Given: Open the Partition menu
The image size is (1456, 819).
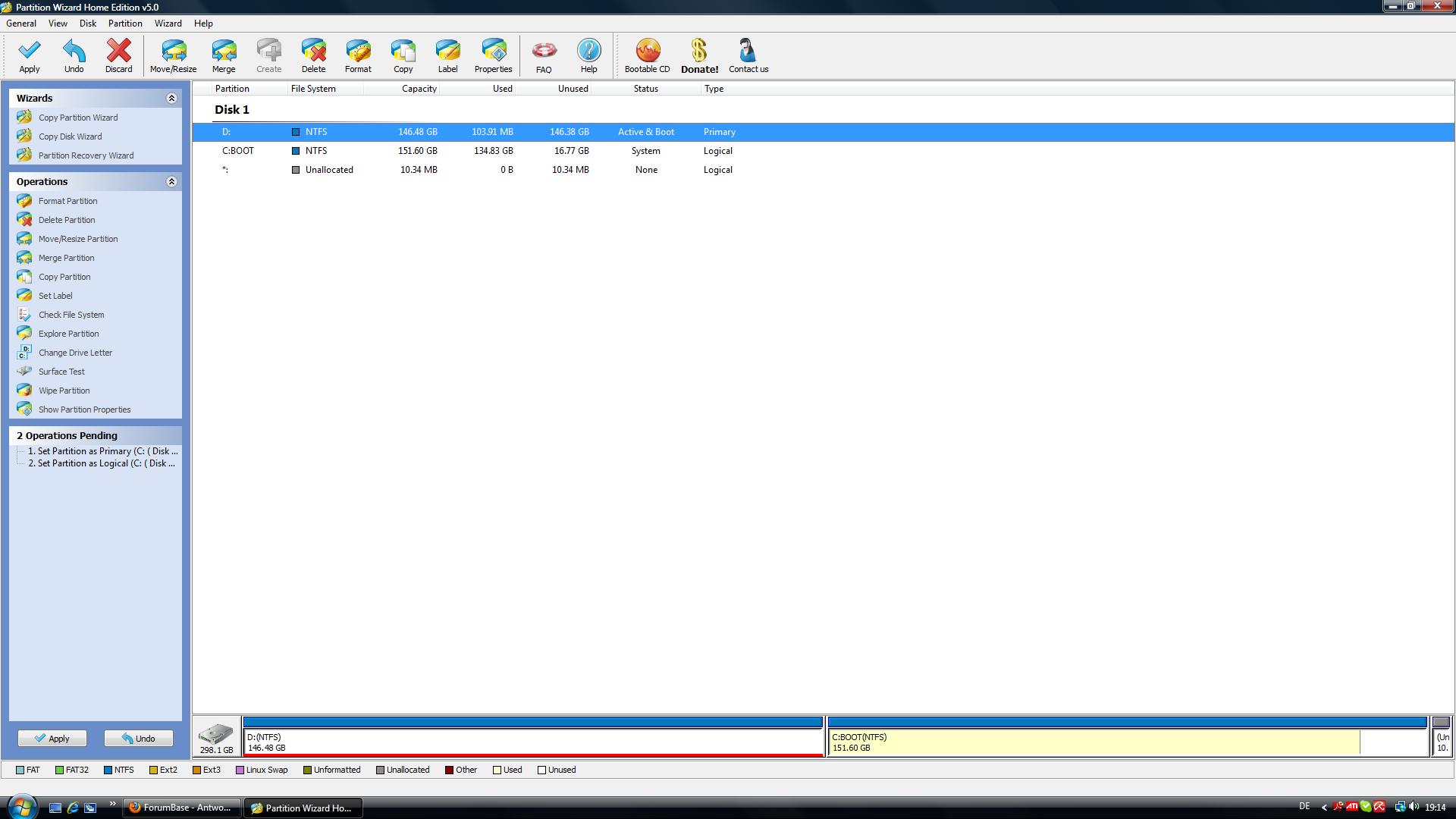Looking at the screenshot, I should tap(125, 24).
